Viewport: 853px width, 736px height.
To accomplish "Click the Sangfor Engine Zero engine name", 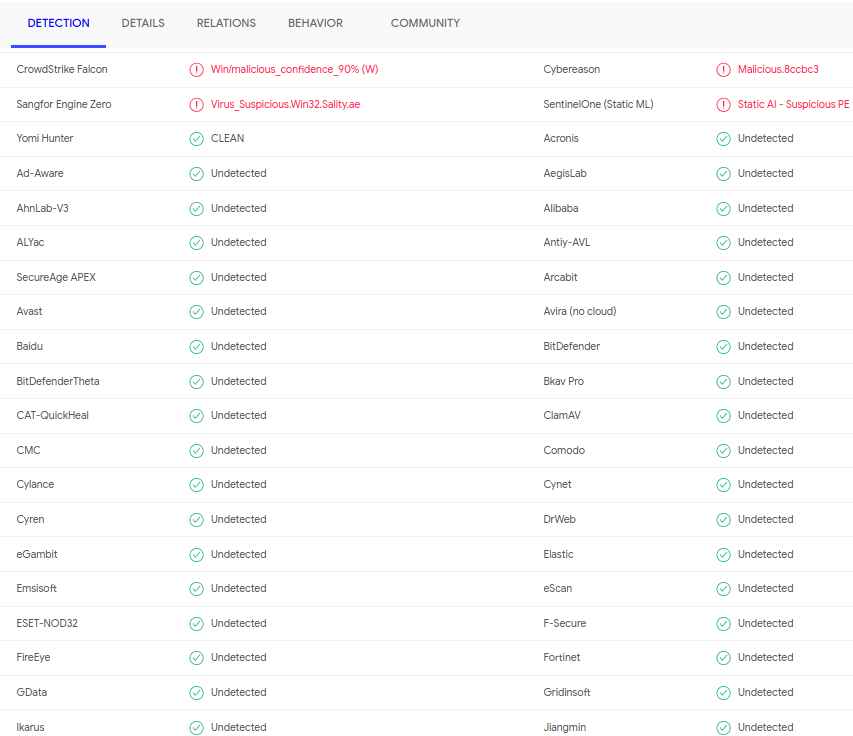I will [64, 104].
